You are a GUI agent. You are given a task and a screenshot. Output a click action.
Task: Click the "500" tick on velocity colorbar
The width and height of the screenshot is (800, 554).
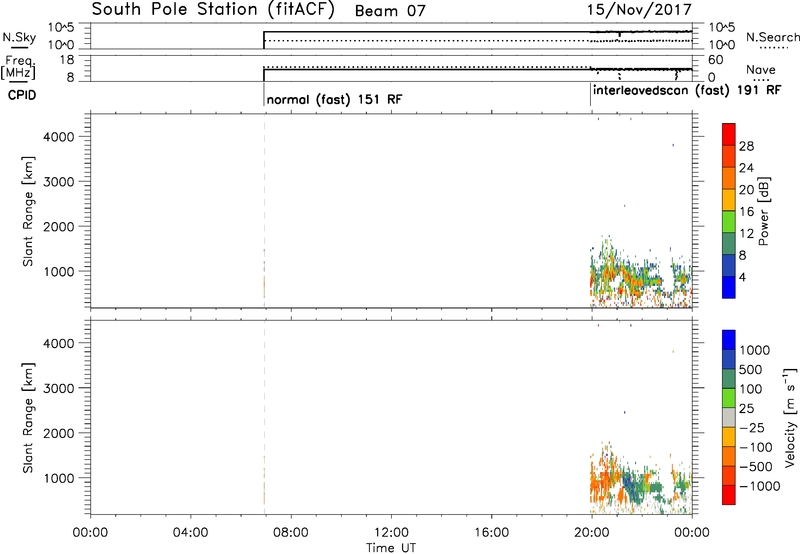pos(749,370)
